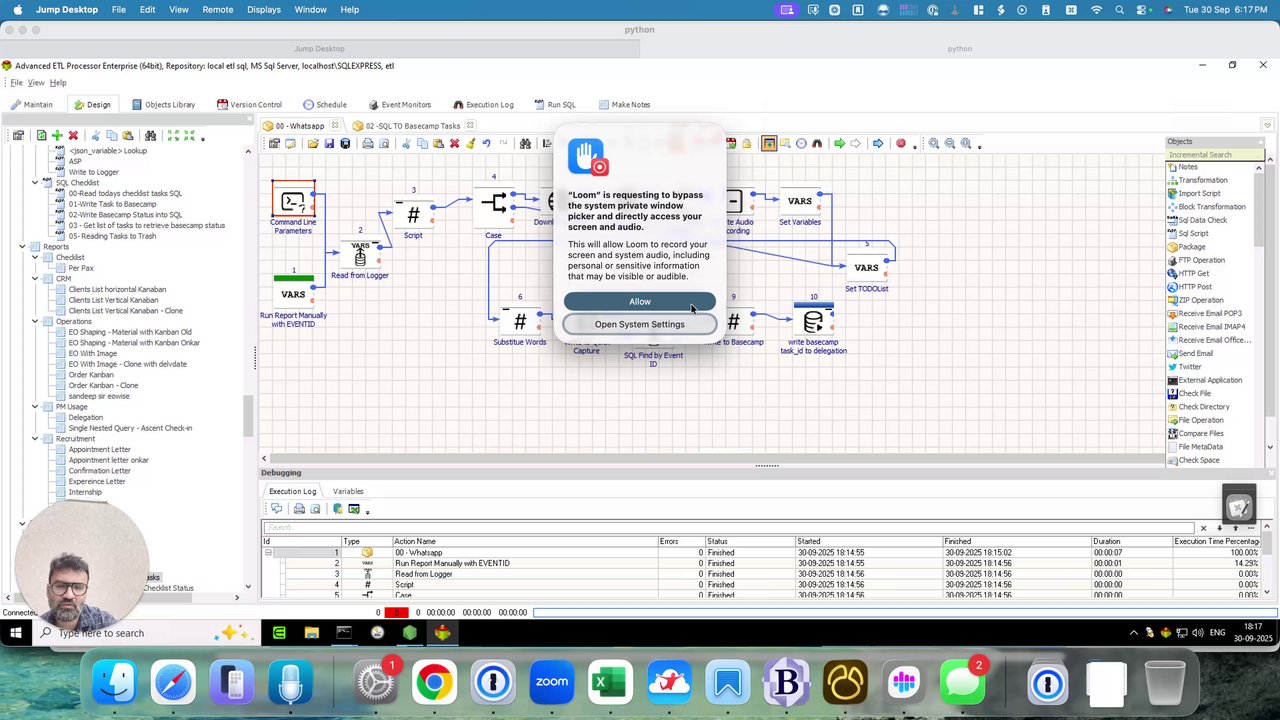
Task: Collapse the PM Usage tree node
Action: click(35, 407)
